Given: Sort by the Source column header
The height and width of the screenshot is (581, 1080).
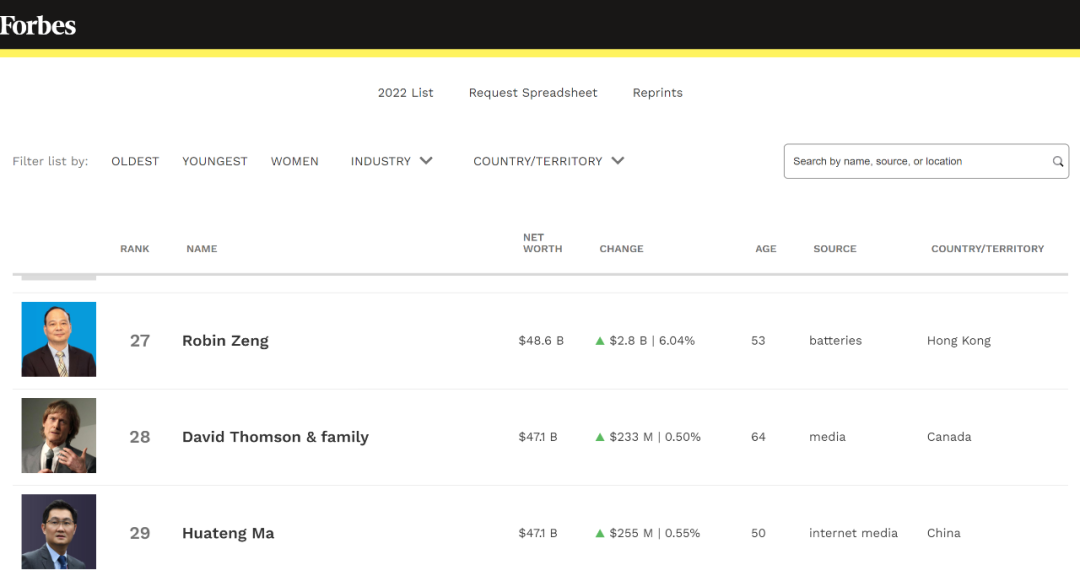Looking at the screenshot, I should 835,249.
